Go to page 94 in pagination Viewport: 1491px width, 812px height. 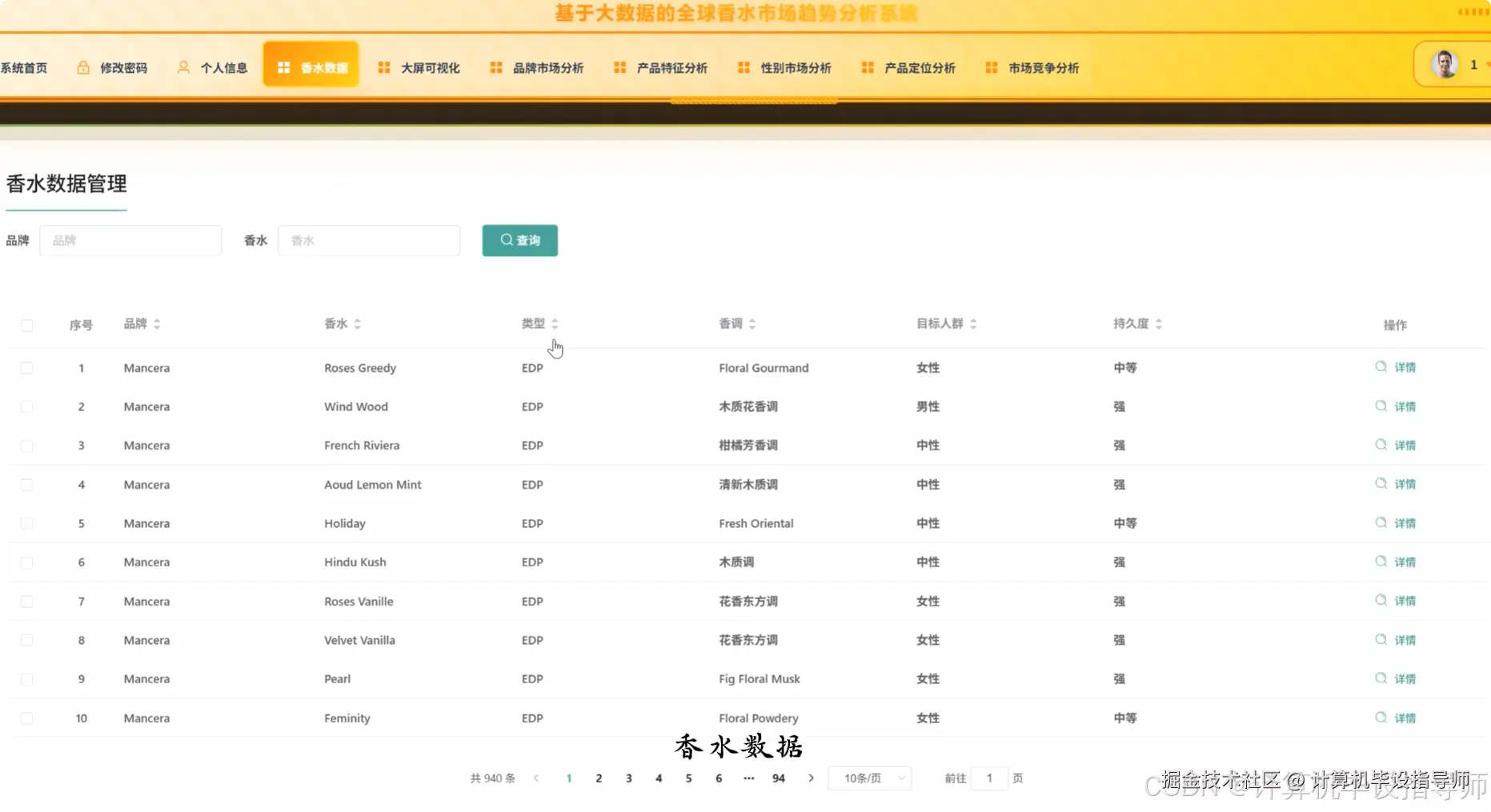pos(778,778)
